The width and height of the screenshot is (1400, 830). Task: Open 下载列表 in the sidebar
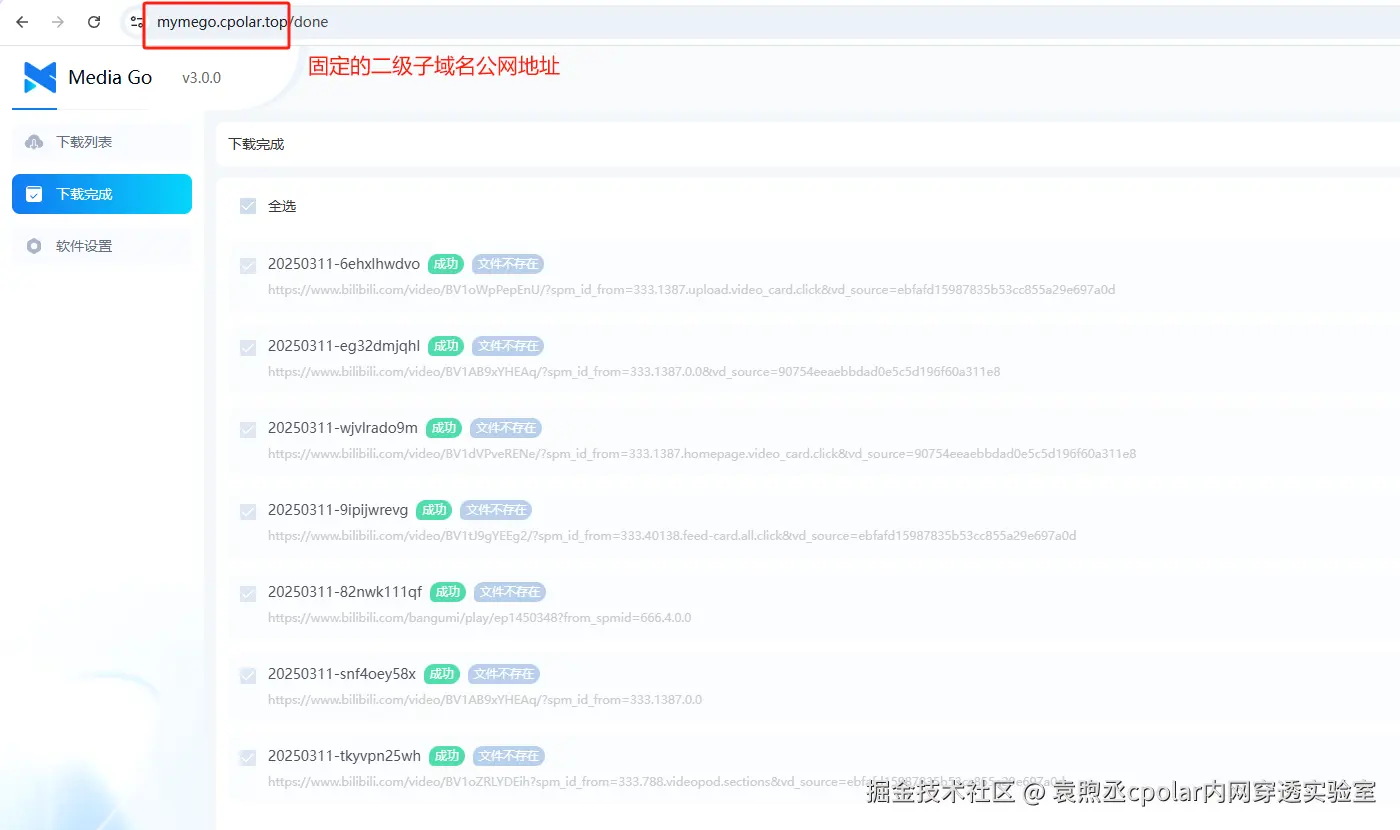point(102,142)
